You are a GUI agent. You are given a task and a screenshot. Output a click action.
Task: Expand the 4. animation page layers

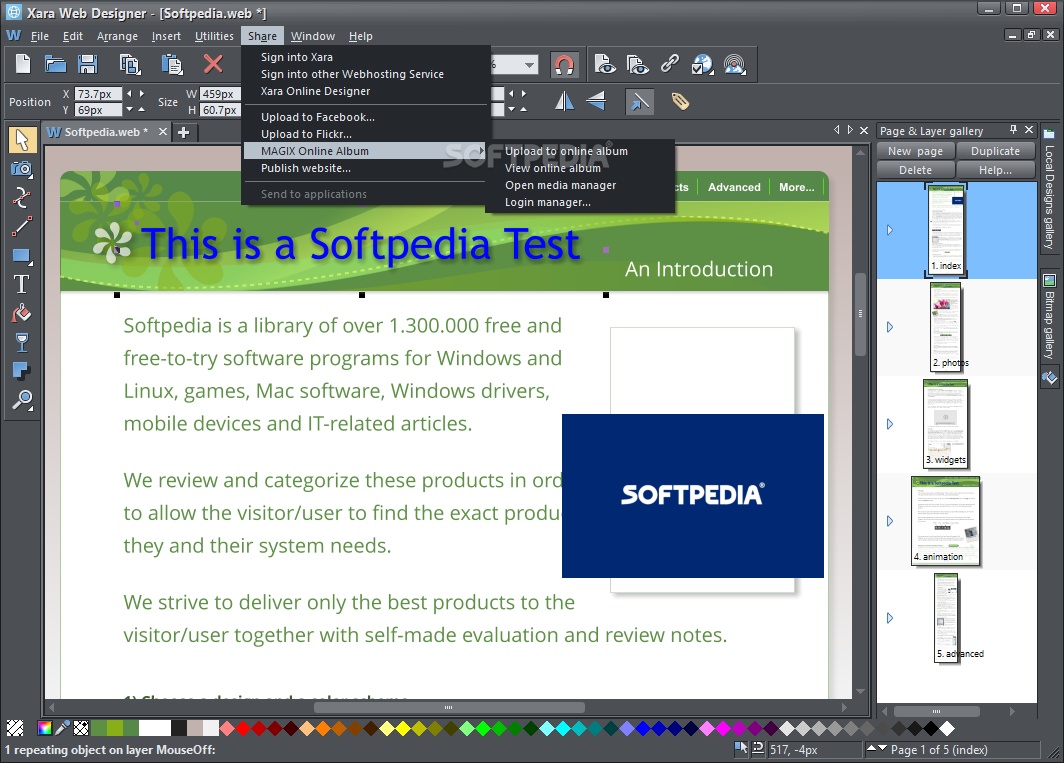coord(890,521)
